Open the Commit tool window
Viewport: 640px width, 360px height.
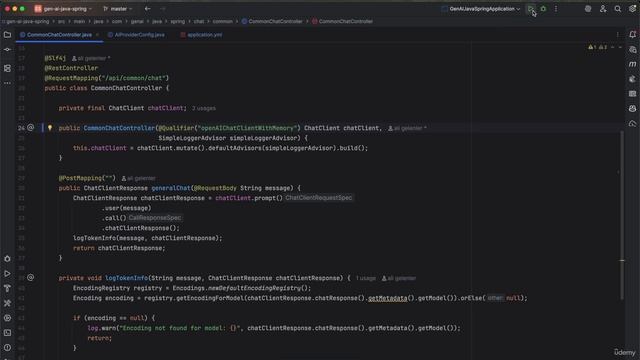coord(7,49)
